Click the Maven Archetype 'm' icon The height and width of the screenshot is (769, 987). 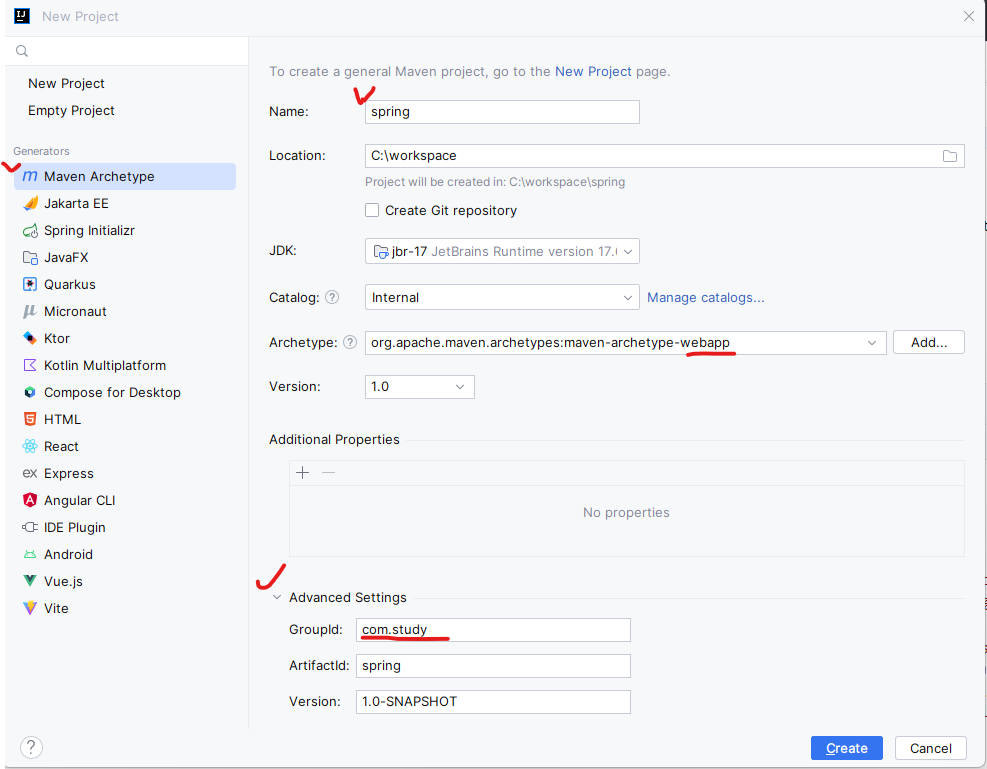coord(30,176)
